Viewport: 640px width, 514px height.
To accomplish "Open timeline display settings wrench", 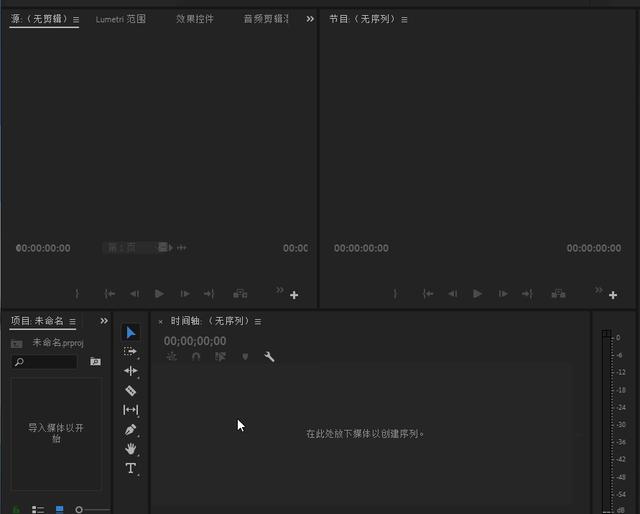I will tap(269, 357).
